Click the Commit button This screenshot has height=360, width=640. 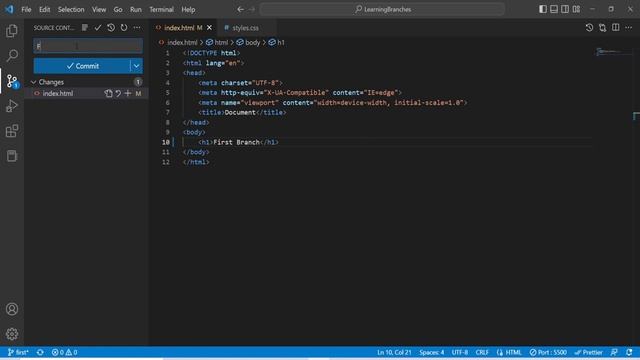click(x=82, y=66)
